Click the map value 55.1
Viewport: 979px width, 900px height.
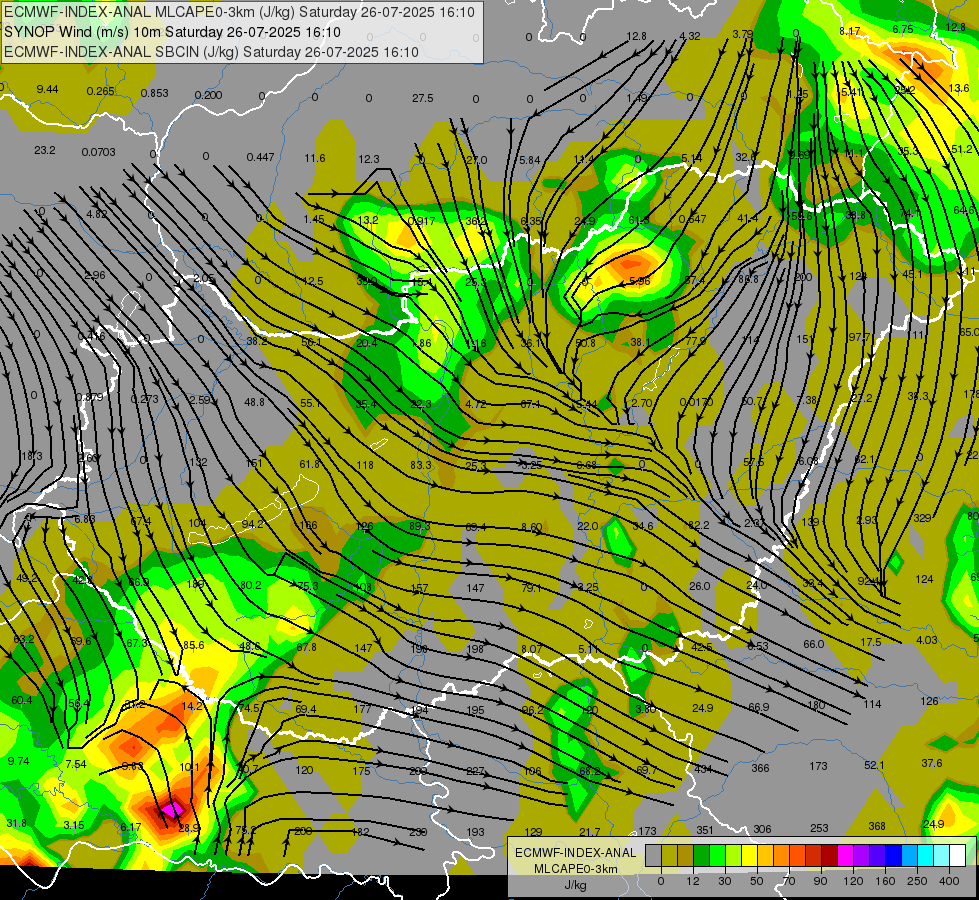coord(310,403)
